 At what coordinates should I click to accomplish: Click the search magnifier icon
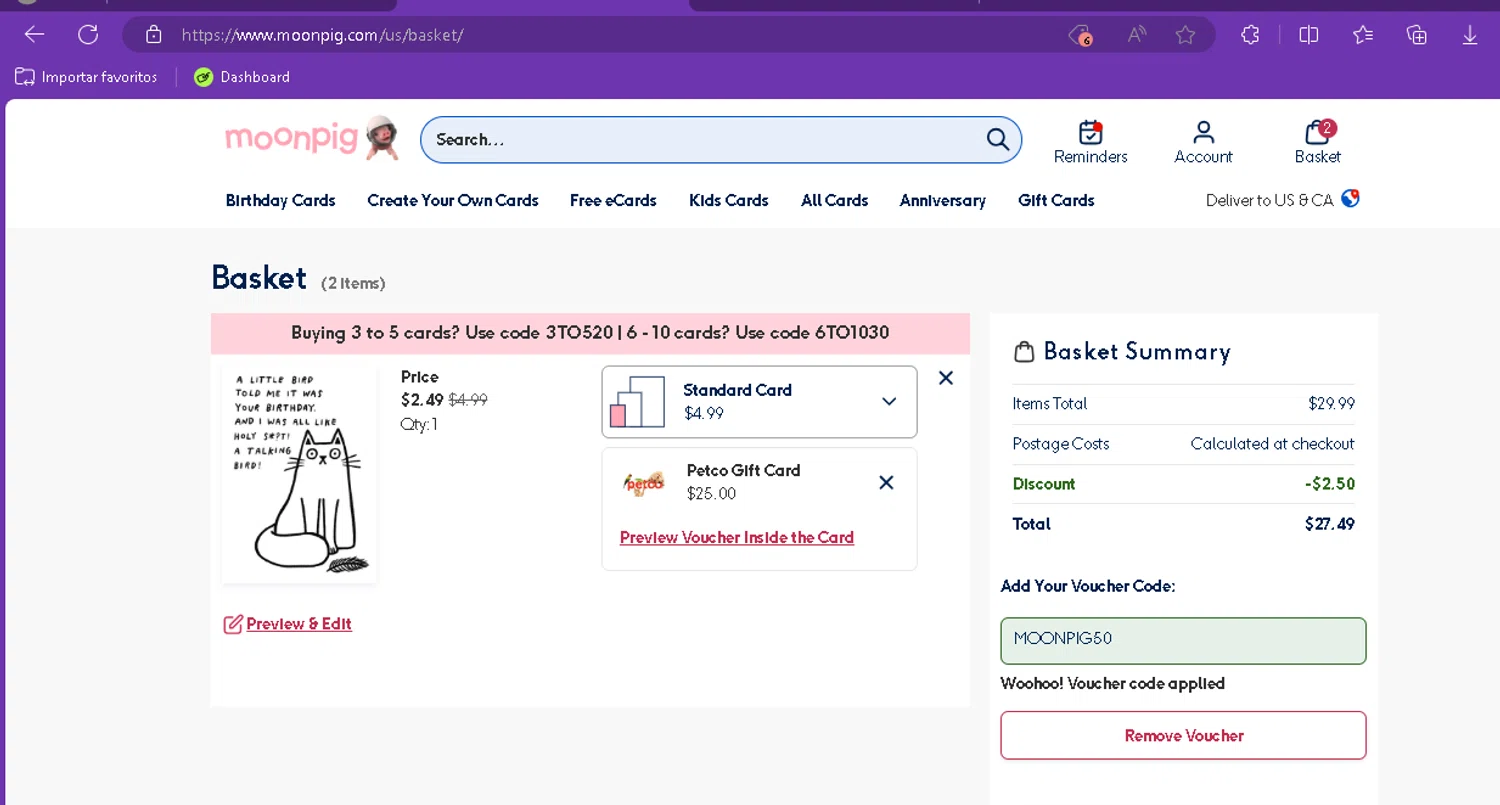(997, 139)
